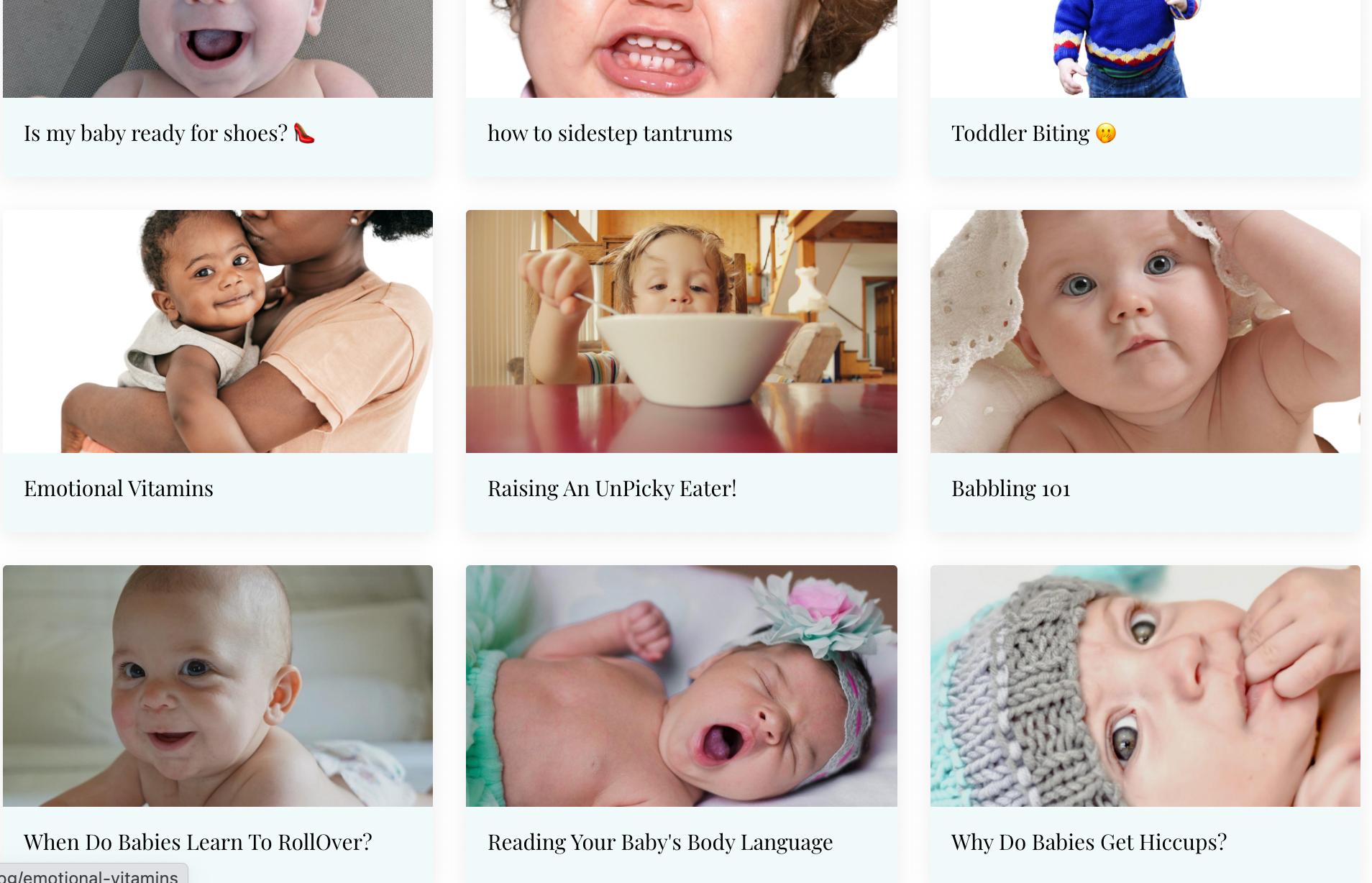Screen dimensions: 1372x883
Task: Open 'Why Do Babies Get Hiccups?' title
Action: (x=1089, y=842)
